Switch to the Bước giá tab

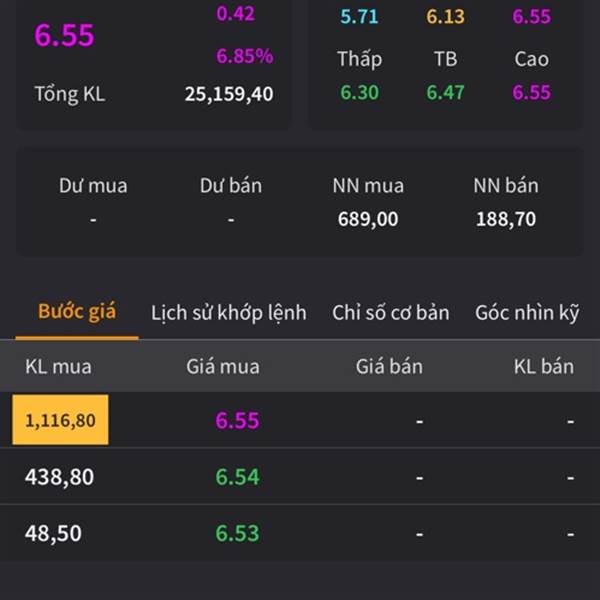click(77, 312)
